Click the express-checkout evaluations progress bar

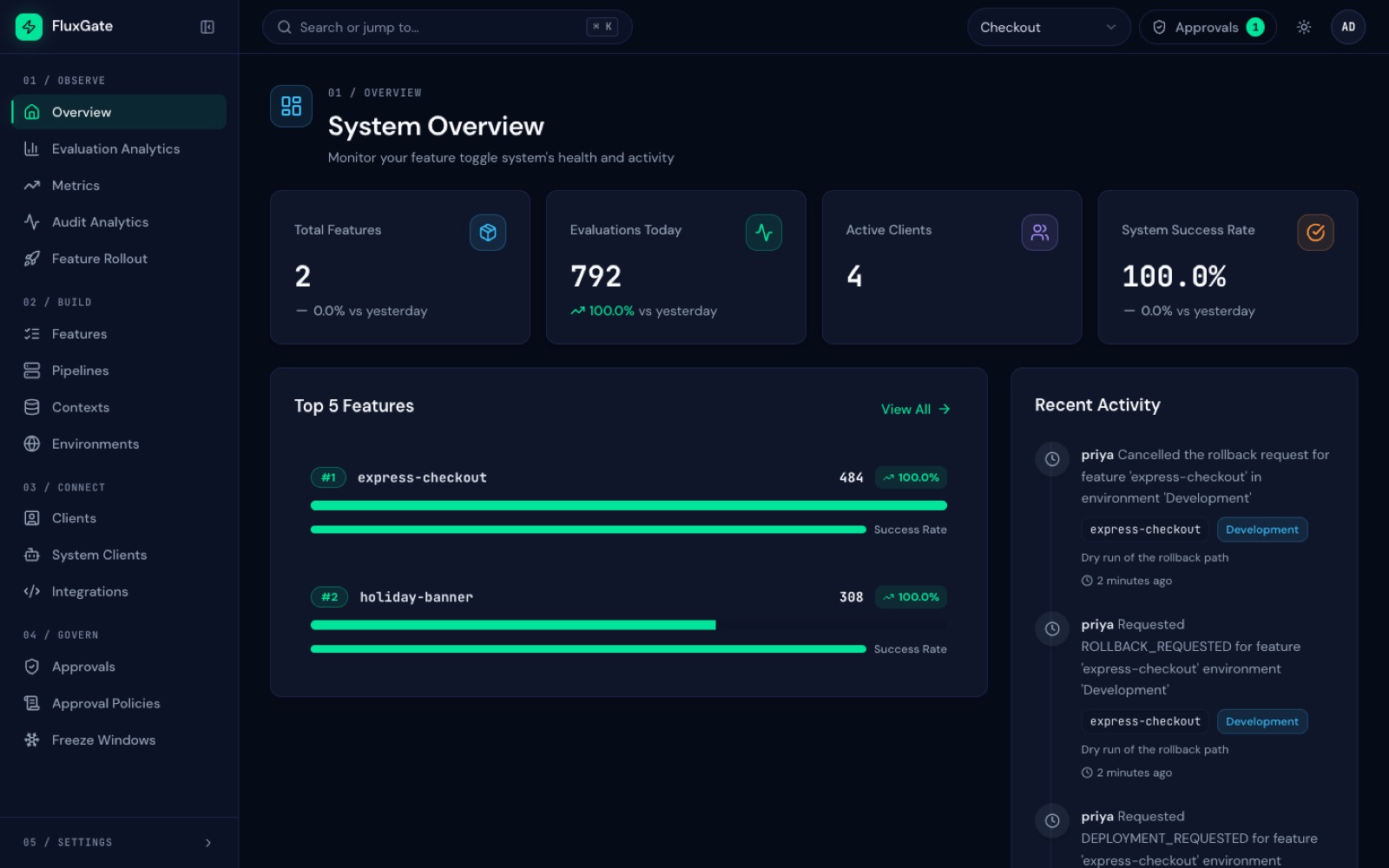pos(629,505)
